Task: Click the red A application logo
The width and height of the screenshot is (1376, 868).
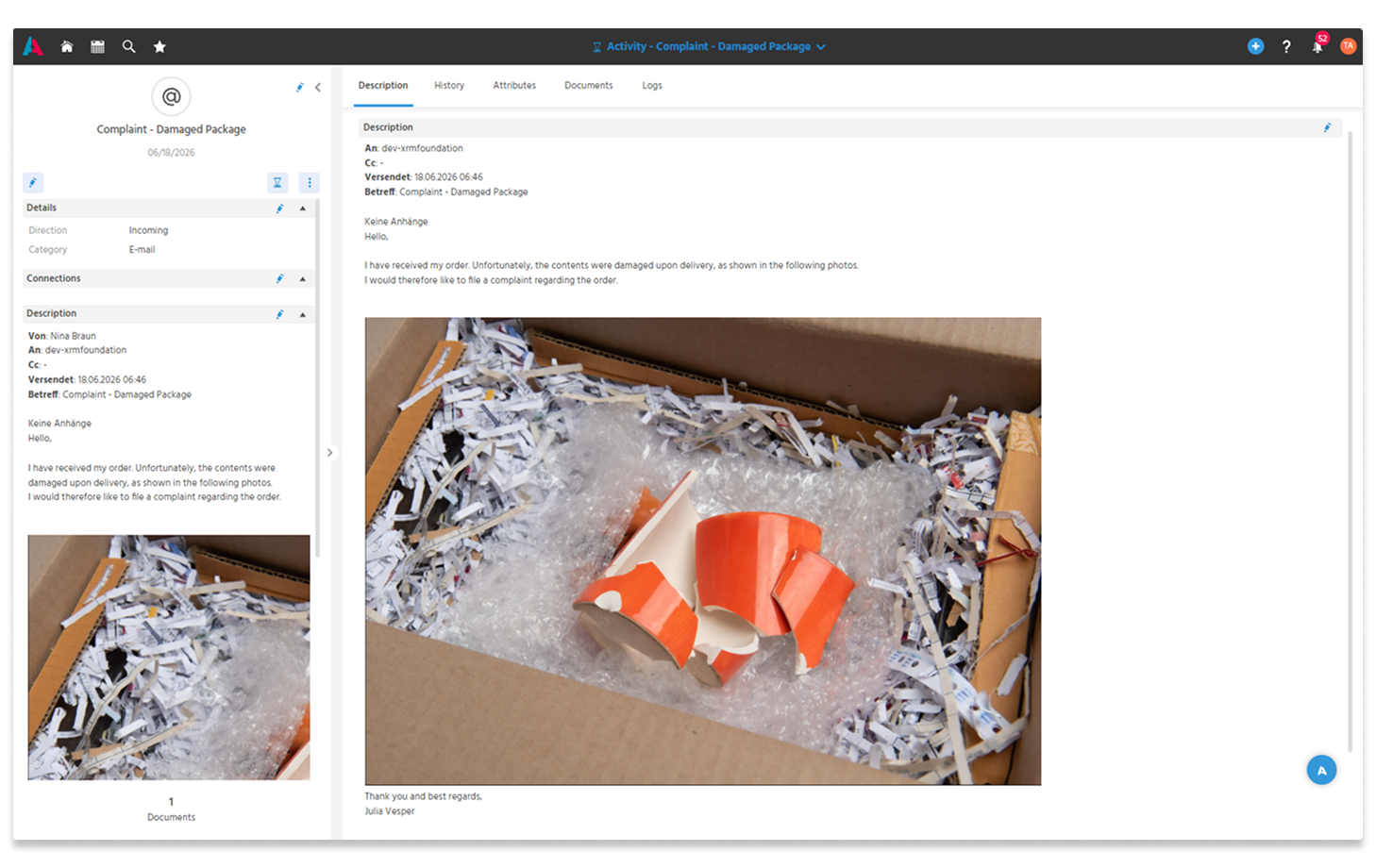Action: tap(33, 46)
